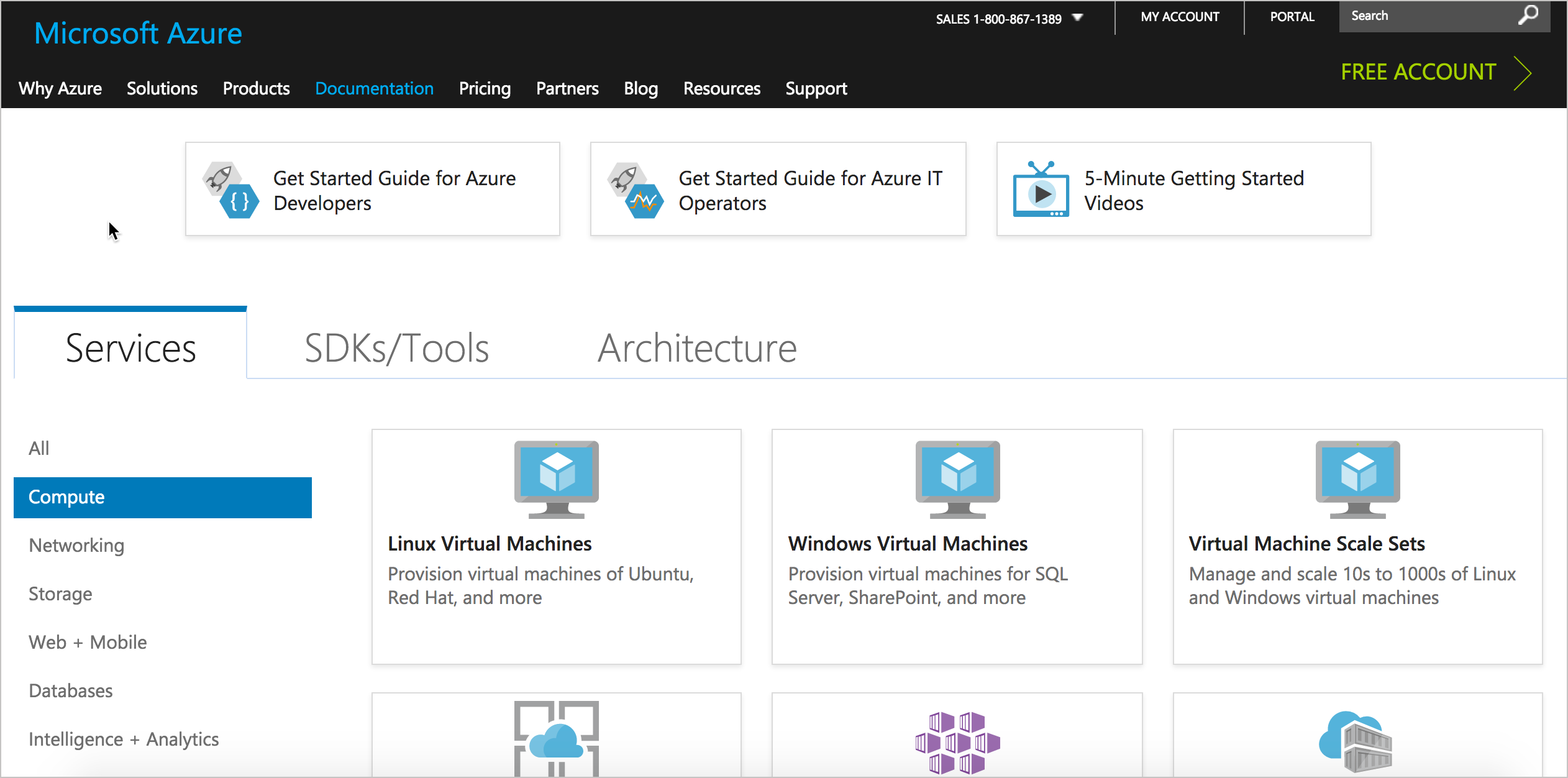Click the blue cloud with building icon
Image resolution: width=1568 pixels, height=778 pixels.
pyautogui.click(x=1356, y=741)
